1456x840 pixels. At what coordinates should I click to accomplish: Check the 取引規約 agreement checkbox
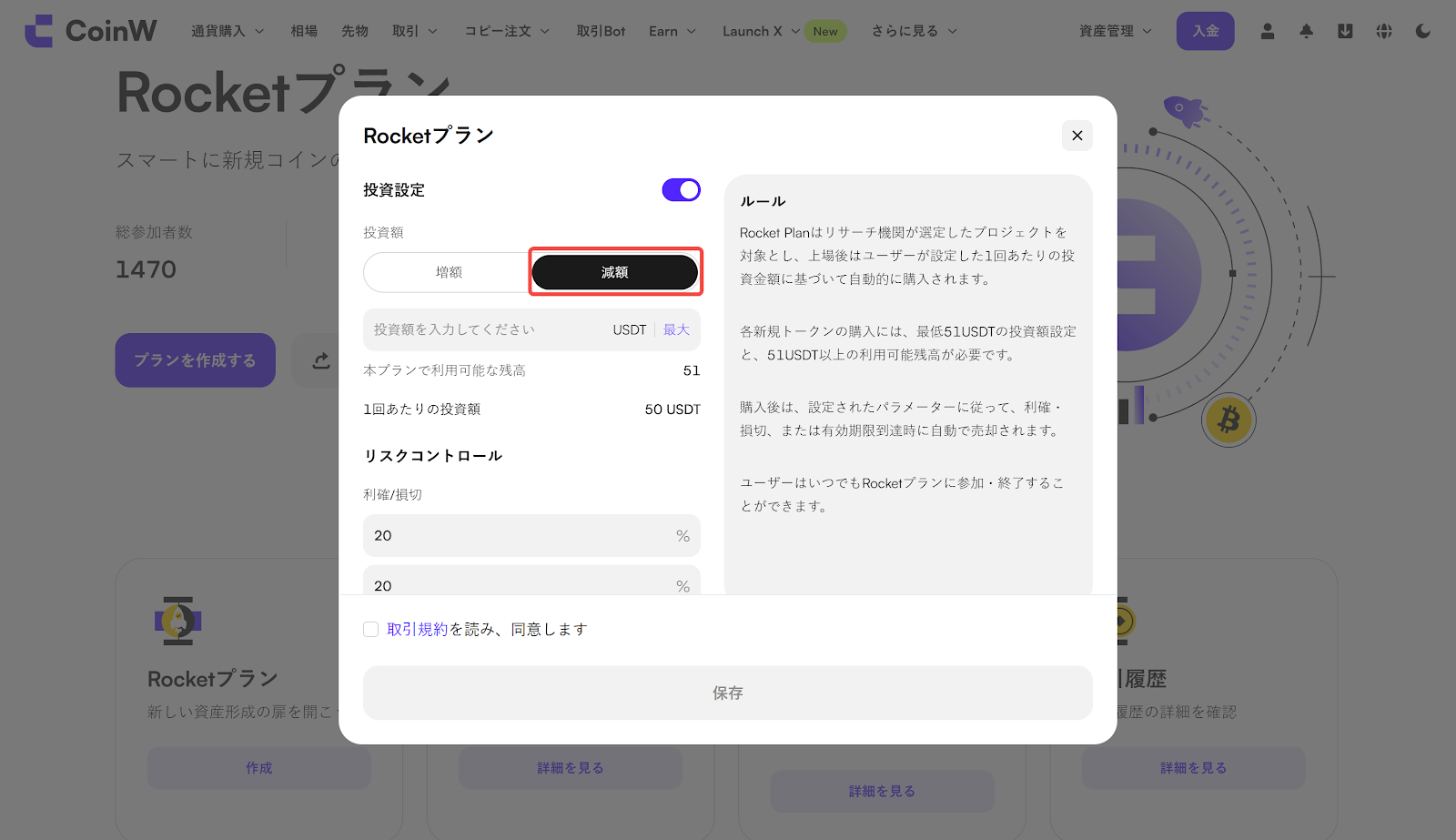click(371, 630)
